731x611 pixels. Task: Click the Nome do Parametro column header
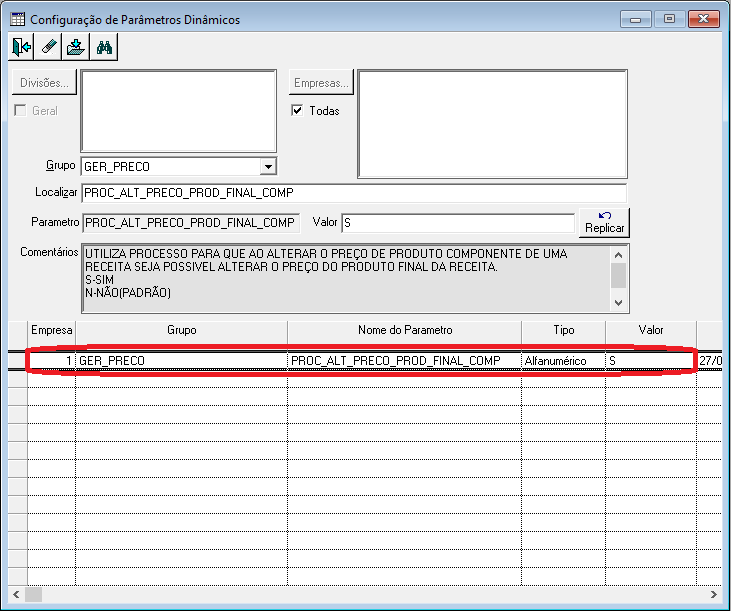[405, 330]
